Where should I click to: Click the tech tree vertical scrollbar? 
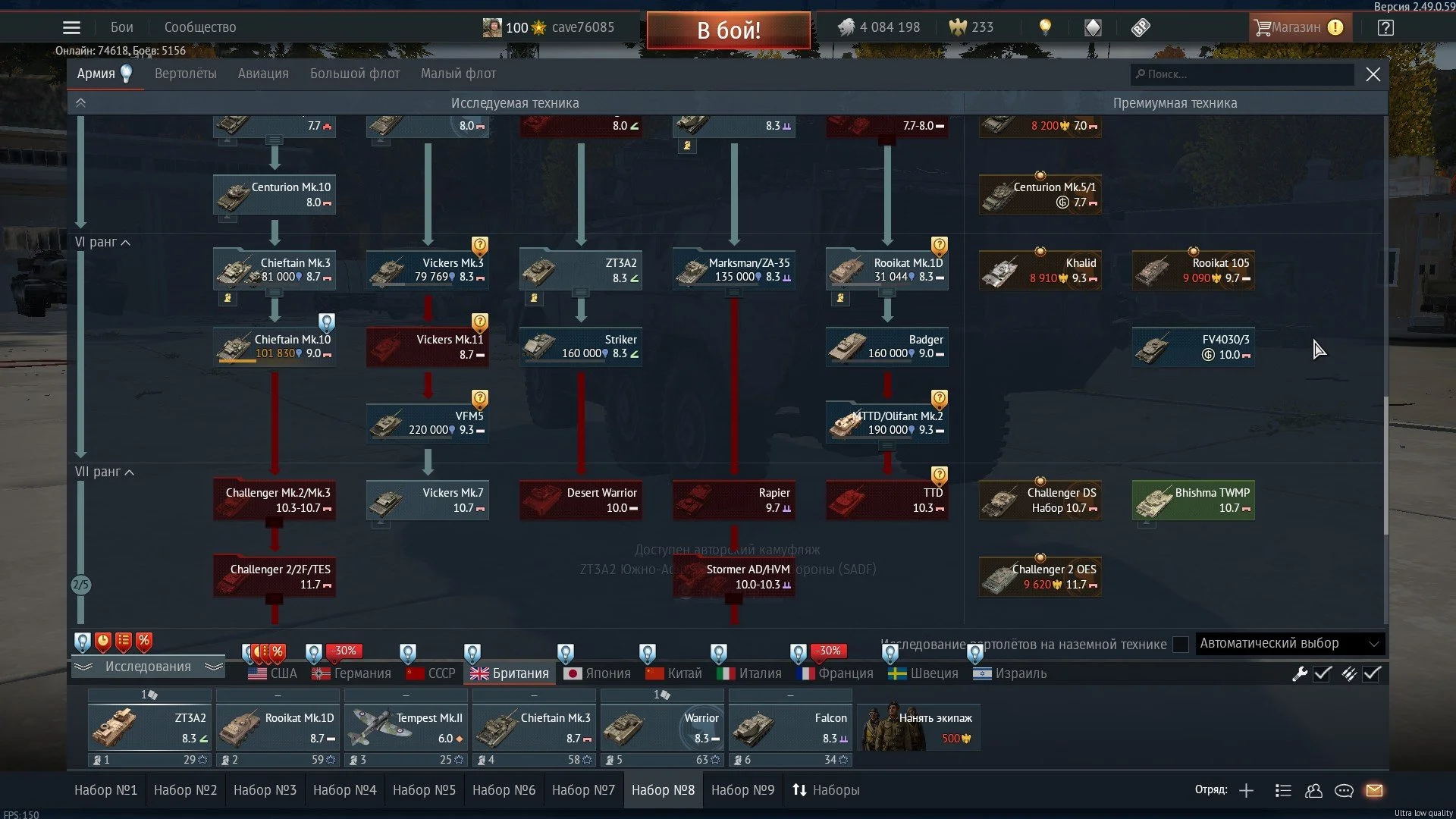[x=1385, y=464]
